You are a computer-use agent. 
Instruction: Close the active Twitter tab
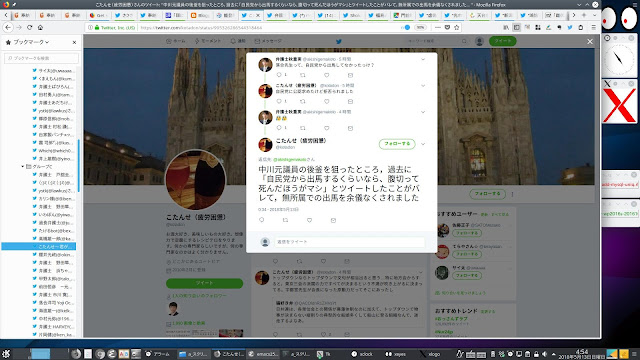point(258,15)
